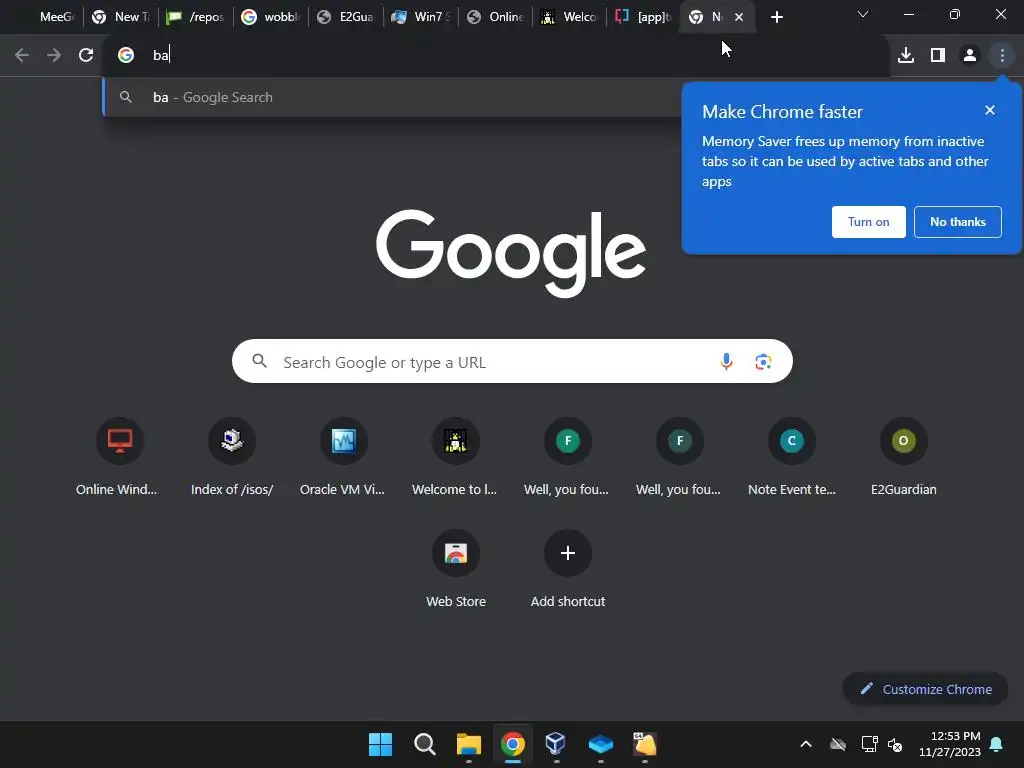
Task: Toggle the side panel icon
Action: (x=938, y=56)
